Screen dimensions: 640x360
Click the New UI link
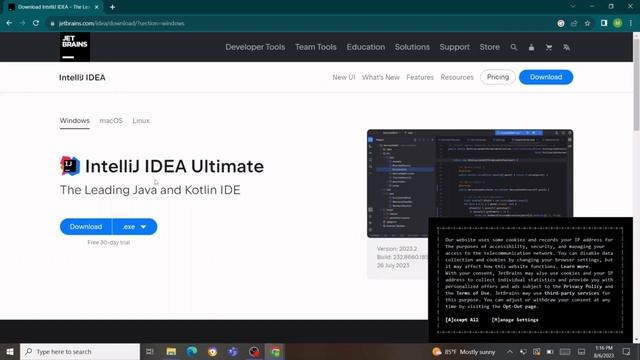[344, 77]
